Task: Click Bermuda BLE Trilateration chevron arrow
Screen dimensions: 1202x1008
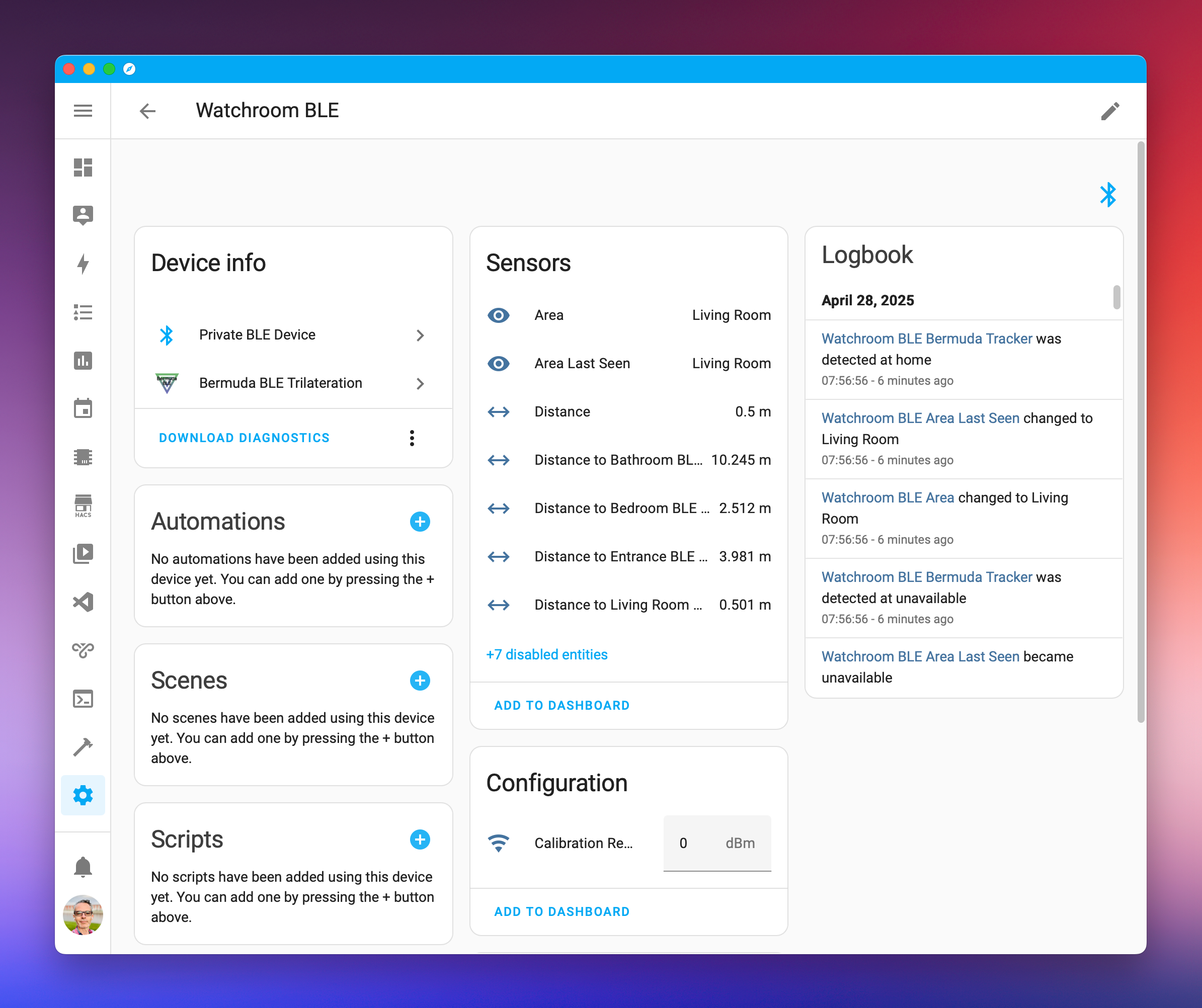Action: [420, 383]
